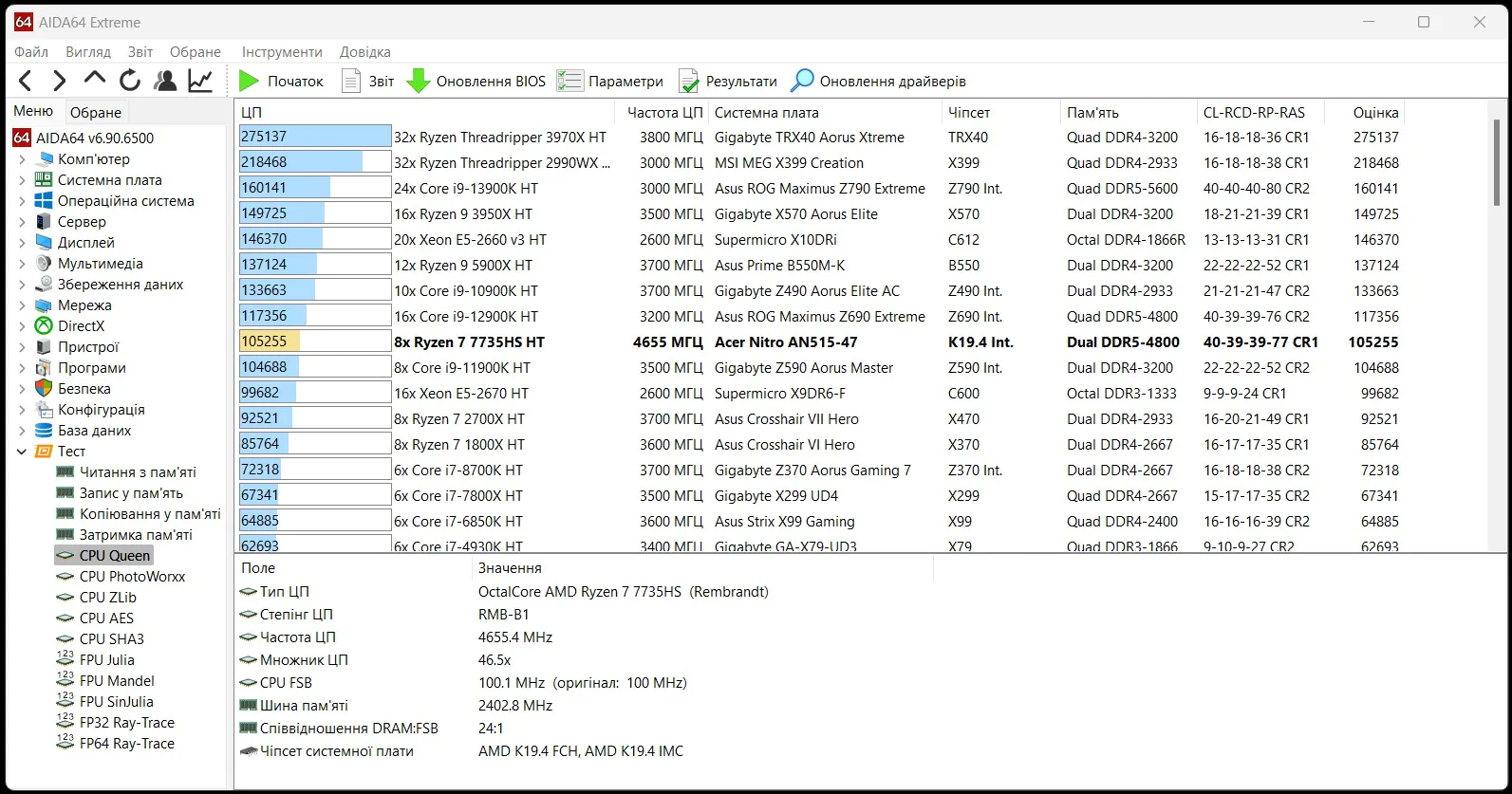
Task: Select the FPU Julia benchmark
Action: [x=95, y=660]
